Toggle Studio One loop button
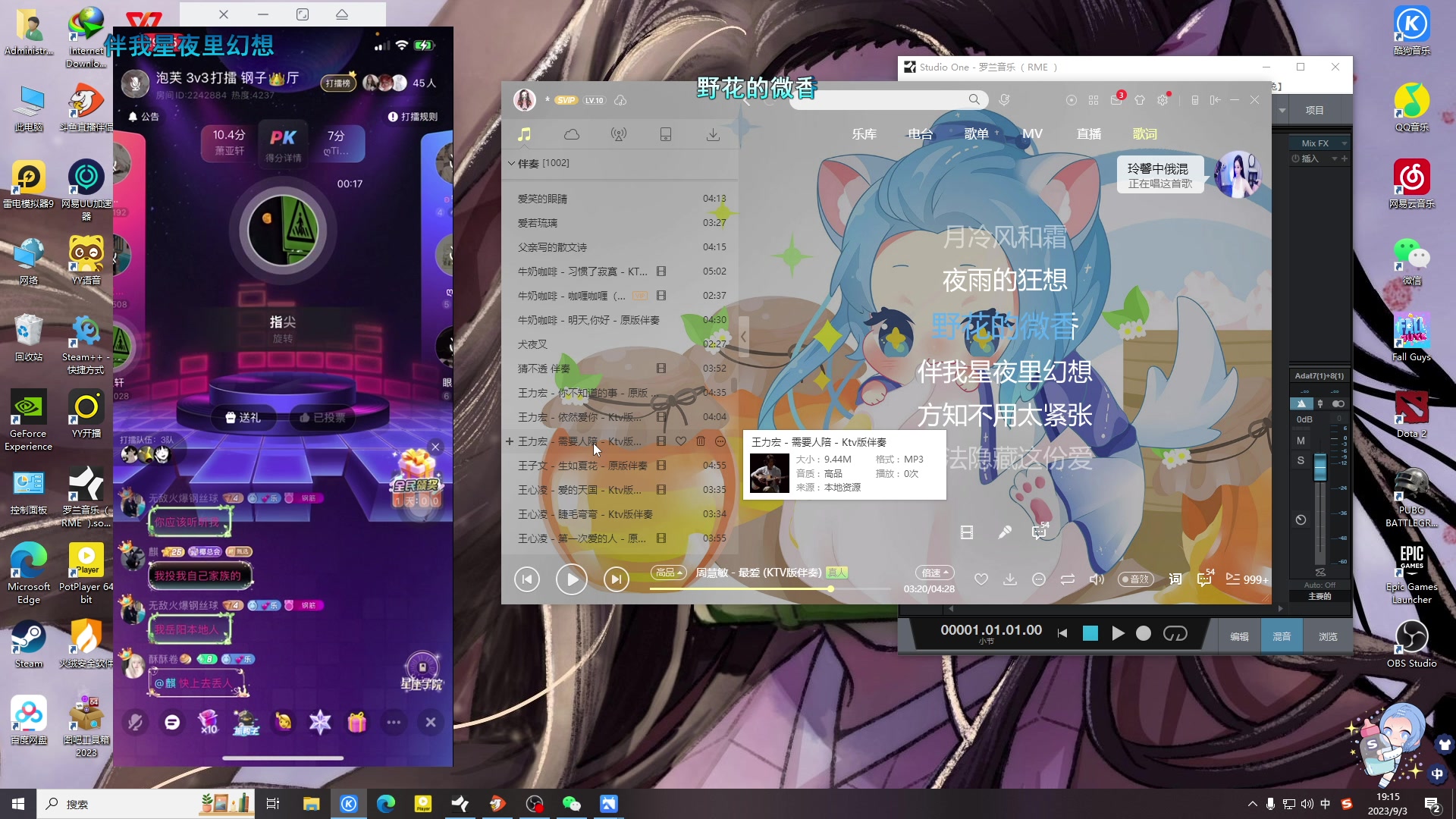 point(1175,634)
